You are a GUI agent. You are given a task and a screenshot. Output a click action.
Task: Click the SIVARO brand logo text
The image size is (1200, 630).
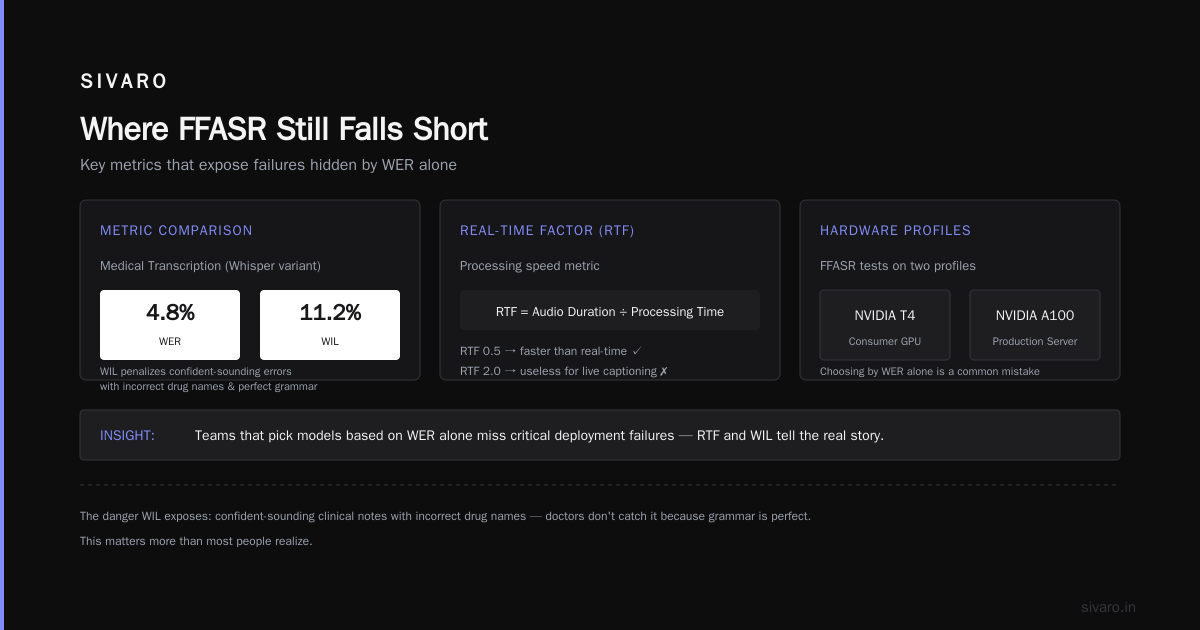point(124,82)
